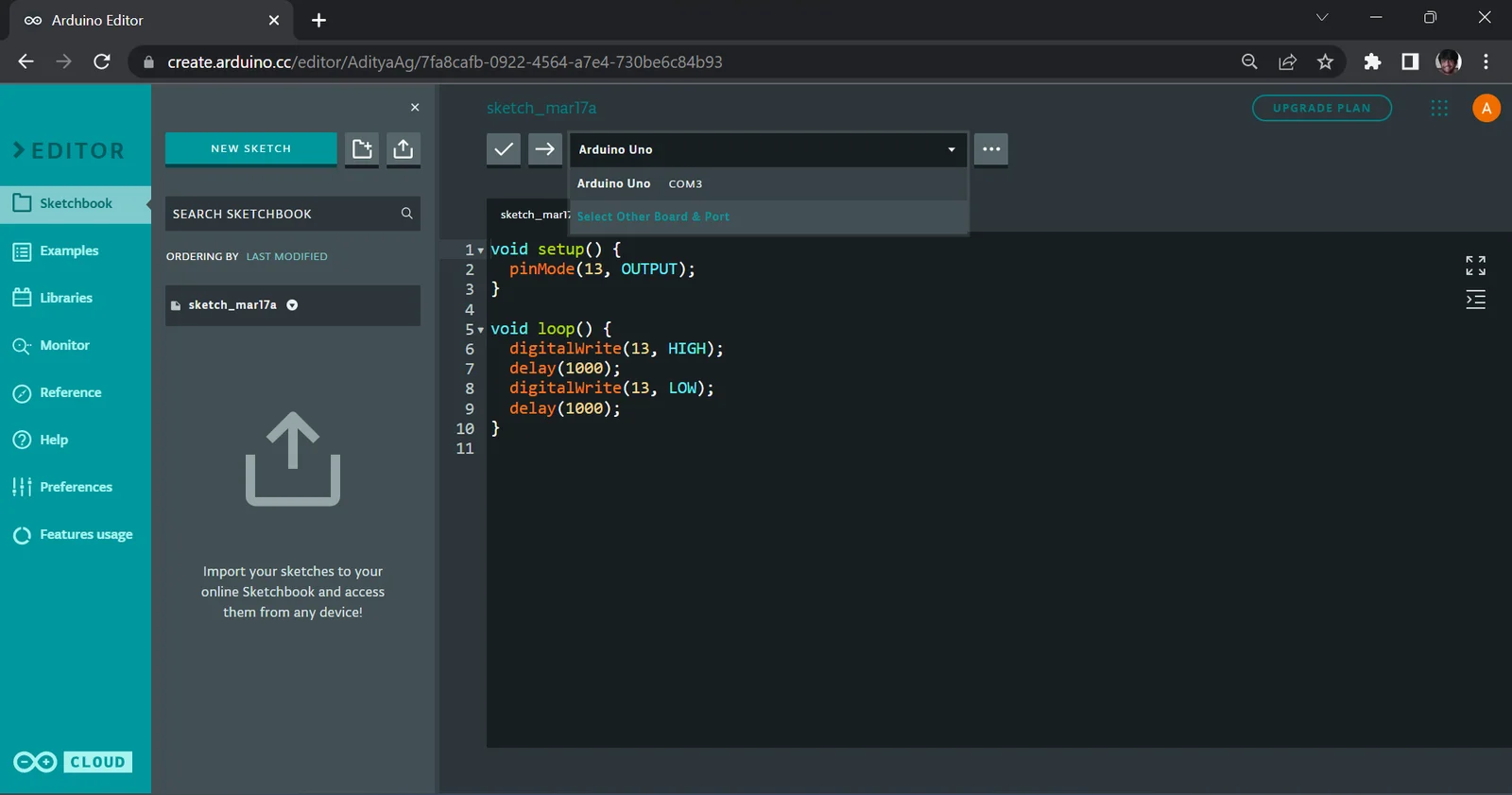Click the digitalWrite(13, LOW) line
The width and height of the screenshot is (1512, 795).
point(611,389)
